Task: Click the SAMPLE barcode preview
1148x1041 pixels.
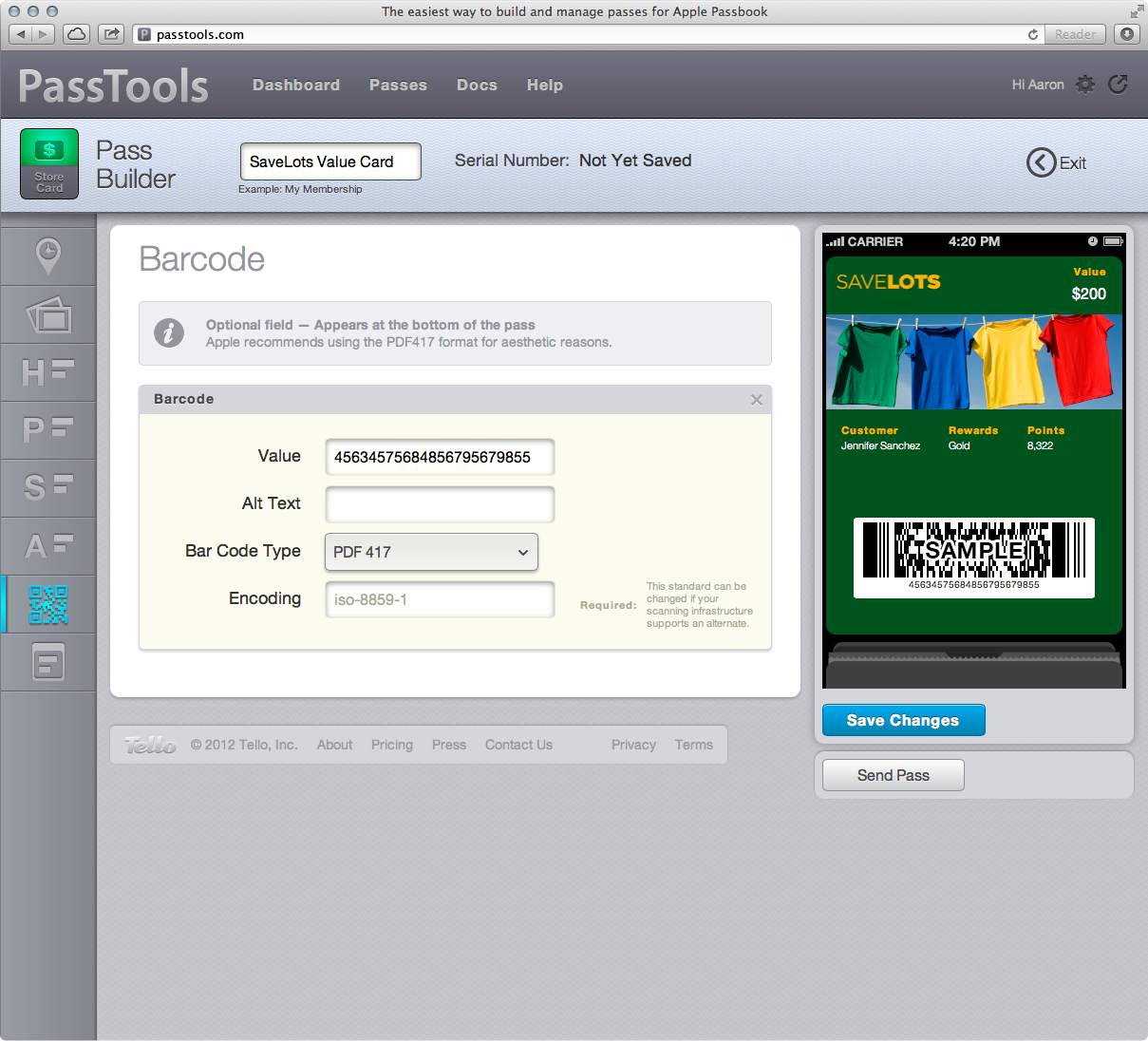Action: 974,558
